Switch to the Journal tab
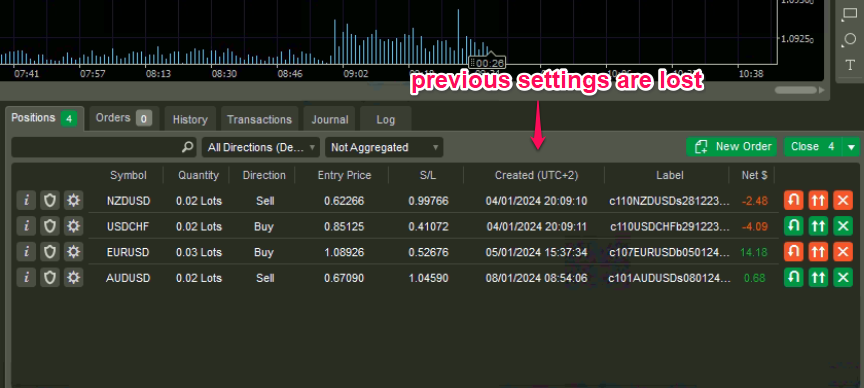 point(330,119)
